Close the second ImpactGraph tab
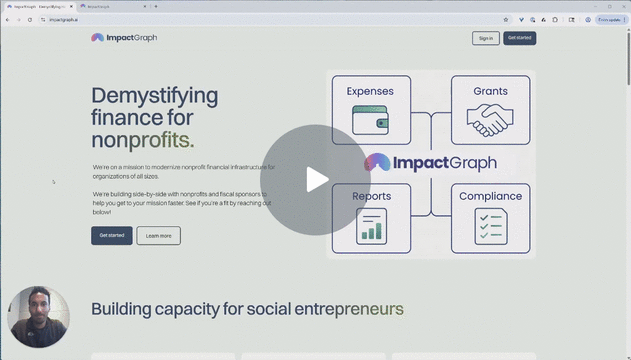The height and width of the screenshot is (360, 631). point(145,6)
